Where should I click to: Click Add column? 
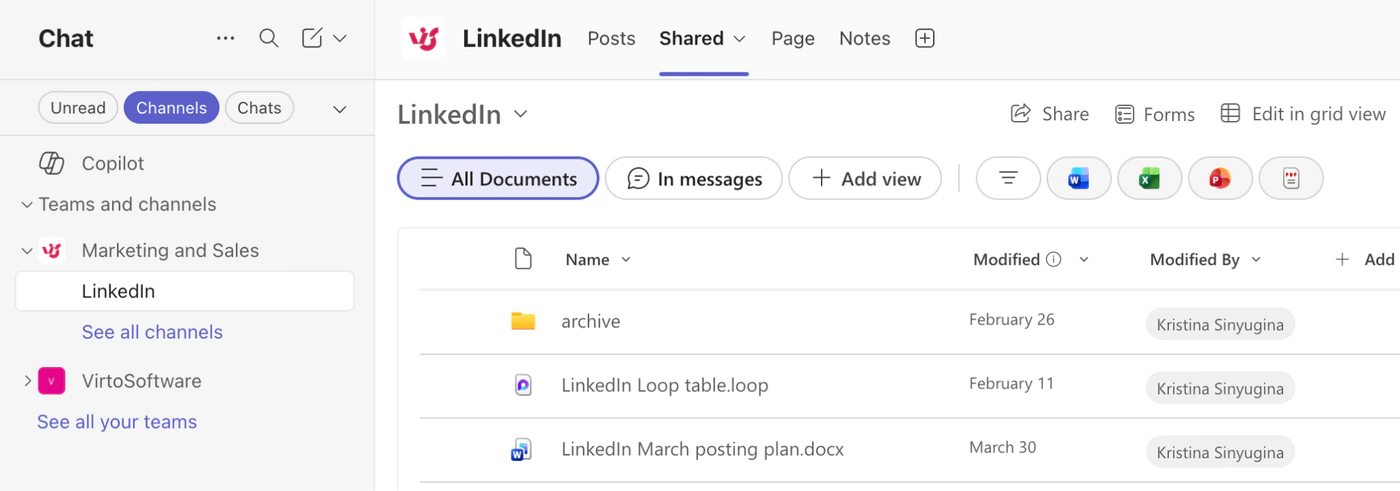click(1365, 259)
